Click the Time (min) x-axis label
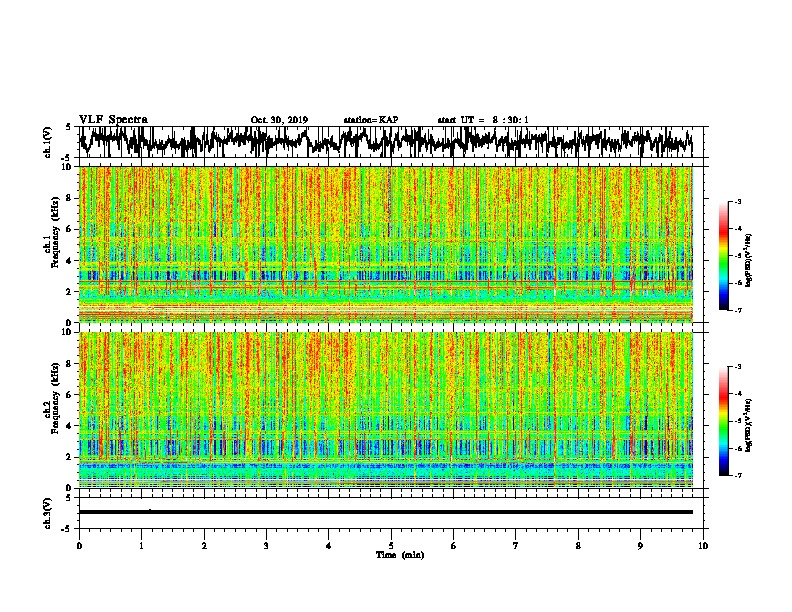 (x=400, y=555)
